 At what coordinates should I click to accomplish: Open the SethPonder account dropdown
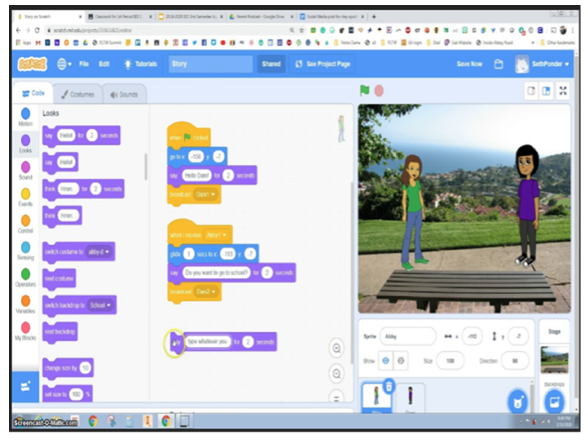click(542, 64)
